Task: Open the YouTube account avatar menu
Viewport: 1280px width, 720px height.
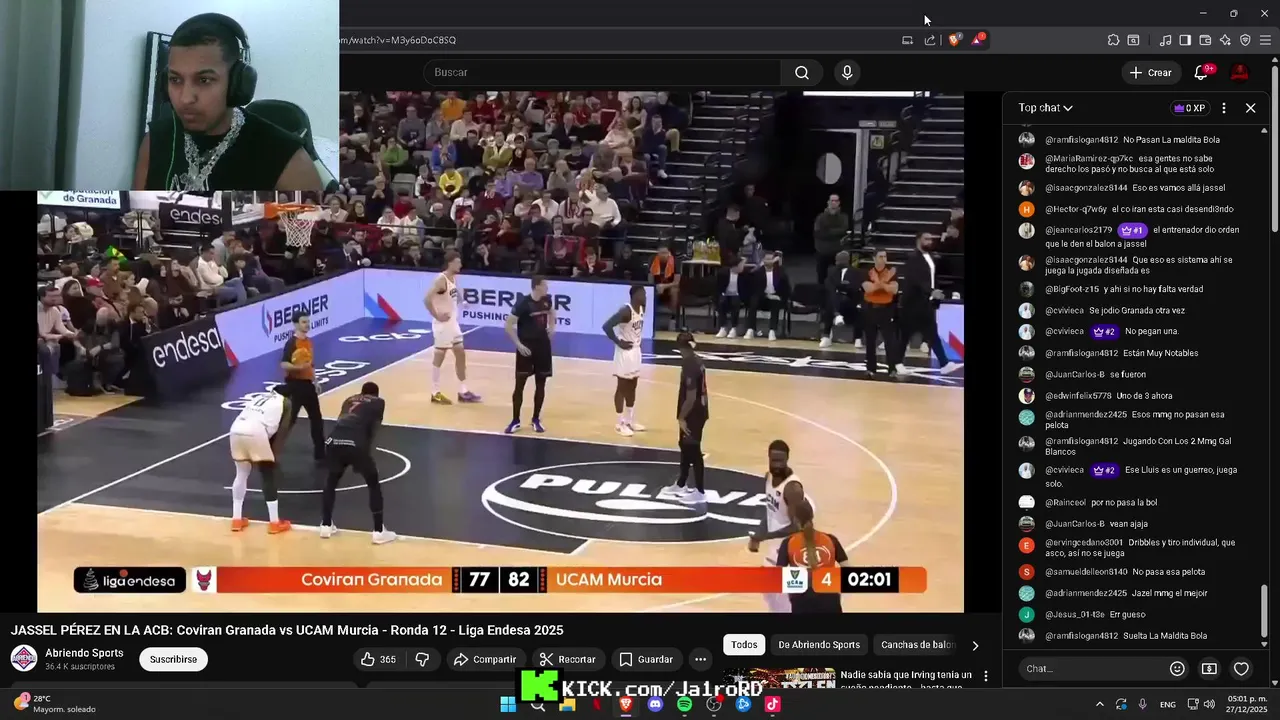Action: pos(1240,72)
